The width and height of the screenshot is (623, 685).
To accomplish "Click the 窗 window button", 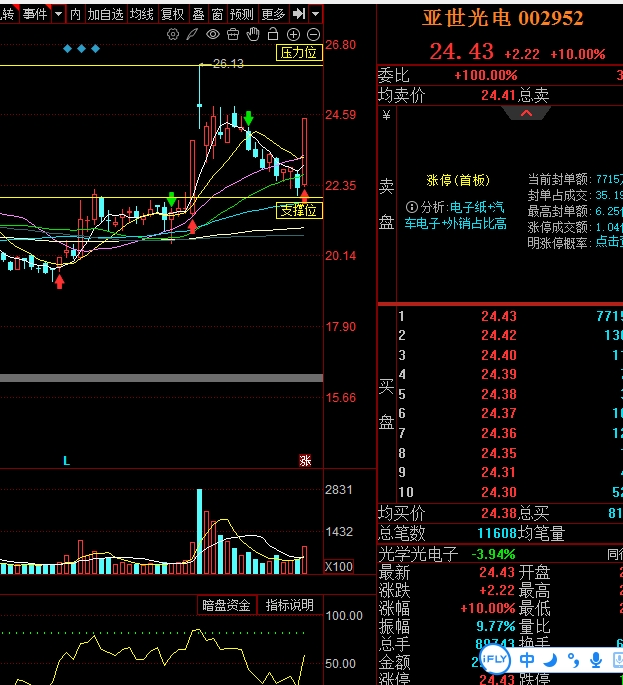I will pyautogui.click(x=217, y=14).
